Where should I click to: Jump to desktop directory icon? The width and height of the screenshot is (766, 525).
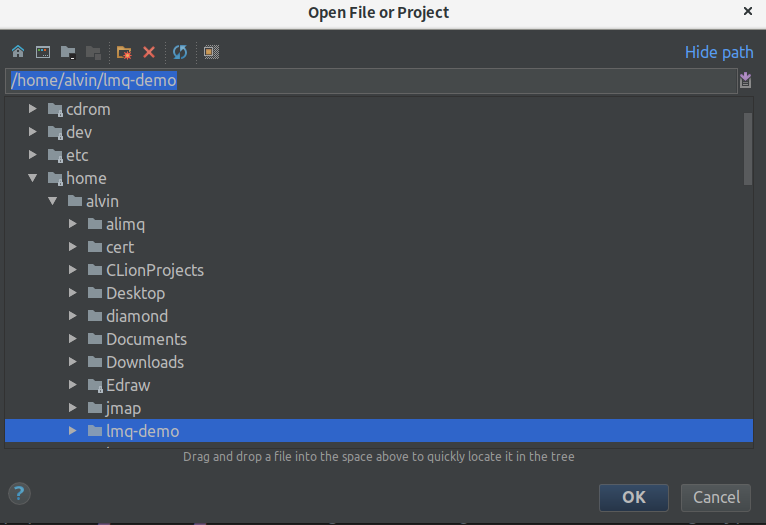[x=43, y=52]
